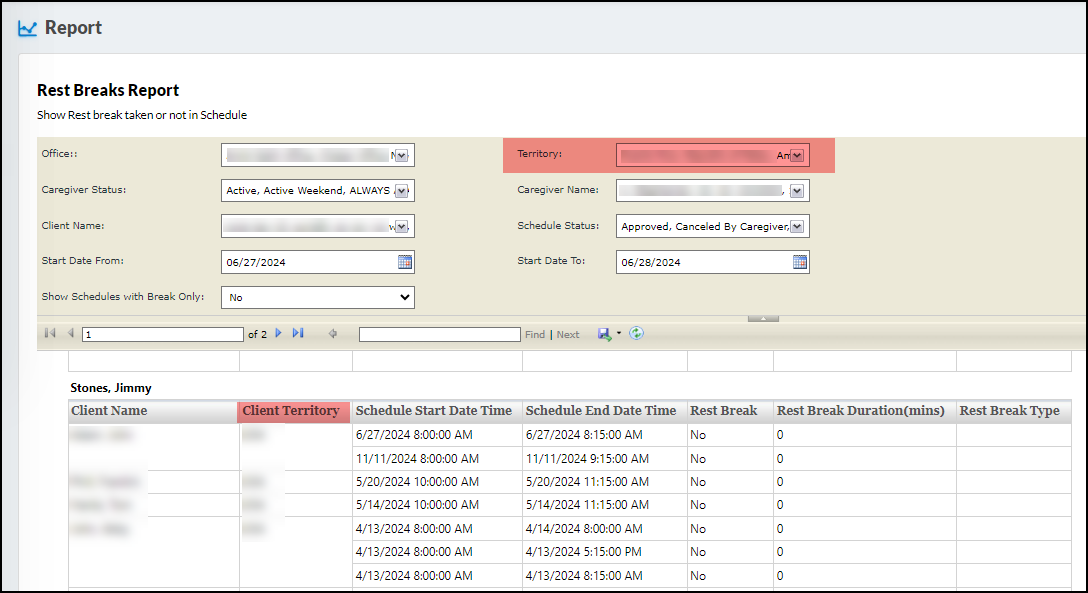Expand the Territory dropdown

pyautogui.click(x=797, y=156)
